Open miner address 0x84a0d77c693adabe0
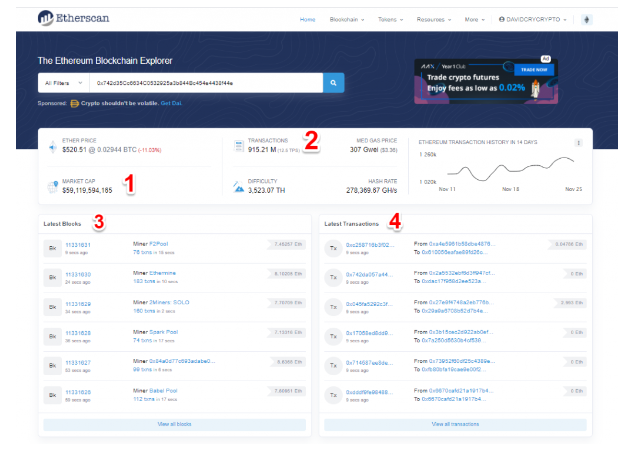 click(x=182, y=361)
